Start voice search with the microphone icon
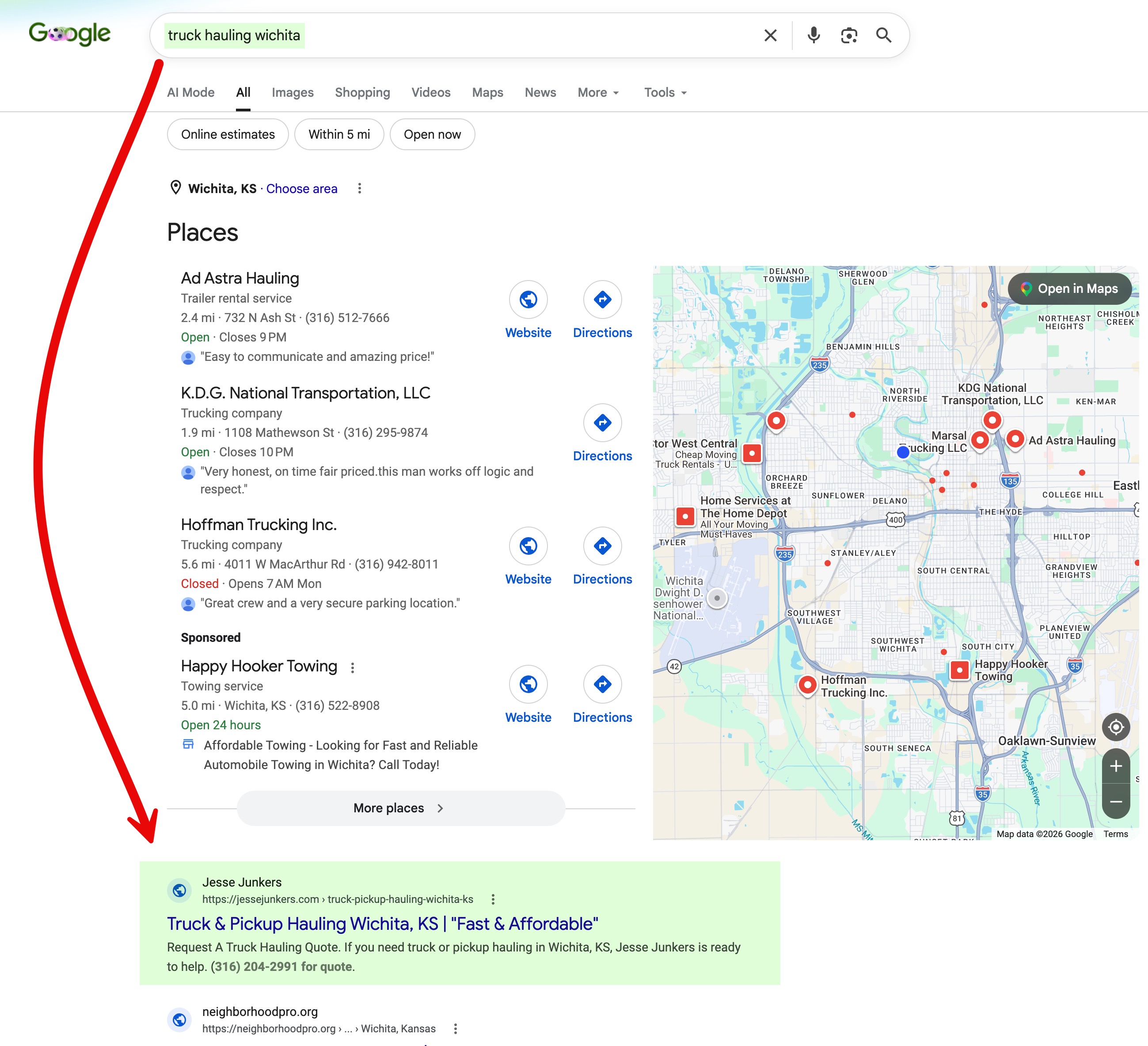This screenshot has width=1148, height=1046. pos(814,35)
